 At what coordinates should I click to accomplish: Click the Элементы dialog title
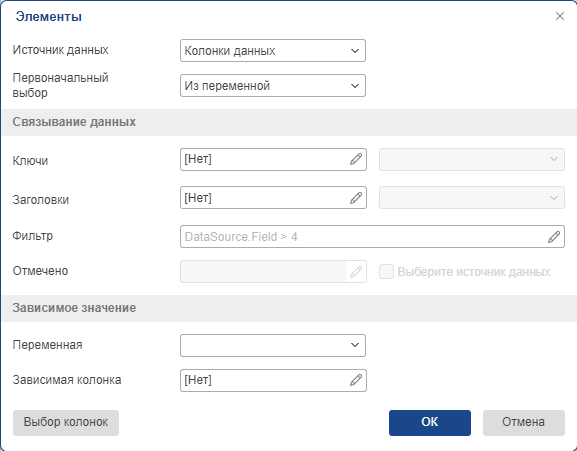click(x=49, y=17)
